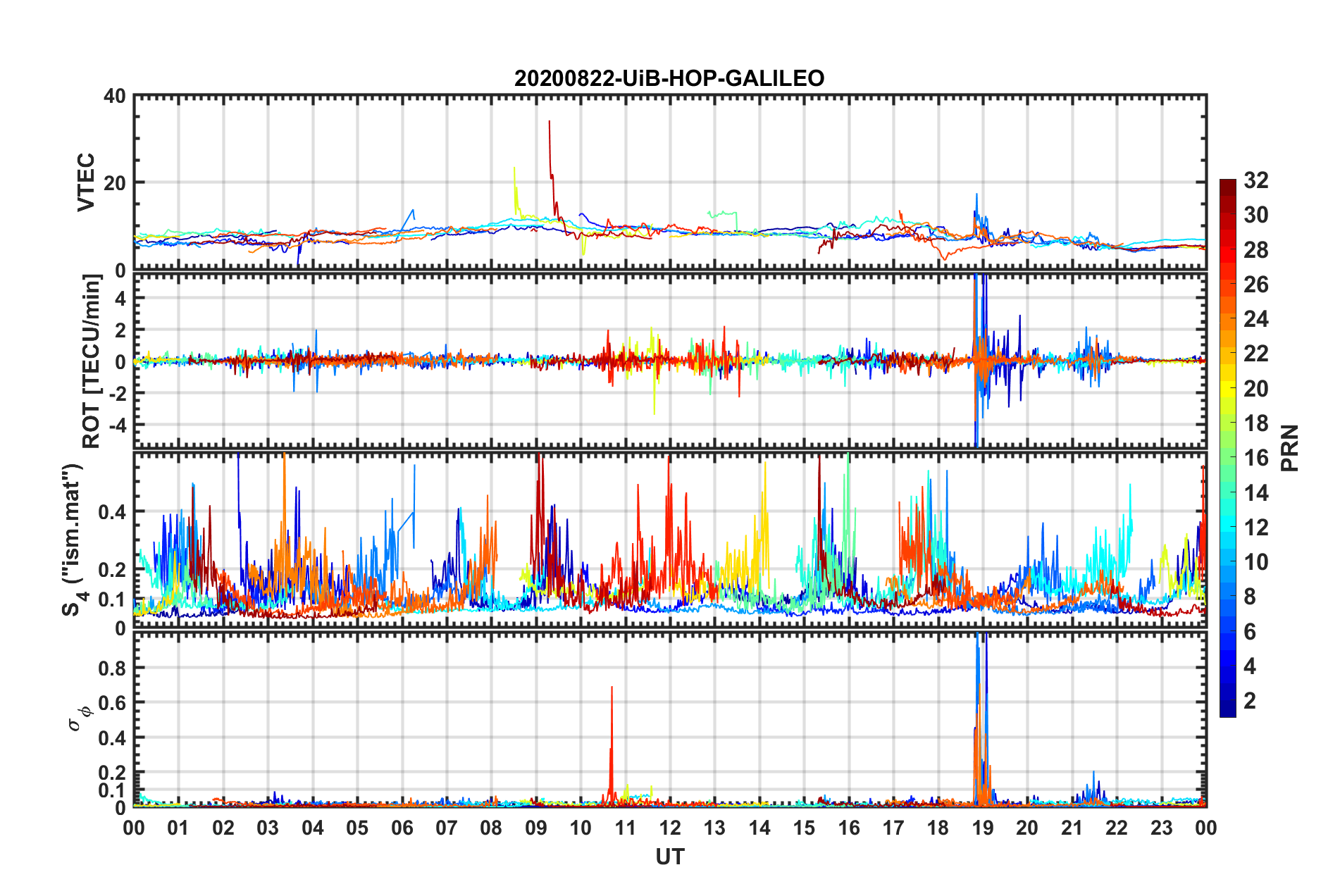The width and height of the screenshot is (1340, 896).
Task: Click the "20" tick on VTEC axis
Action: point(115,182)
